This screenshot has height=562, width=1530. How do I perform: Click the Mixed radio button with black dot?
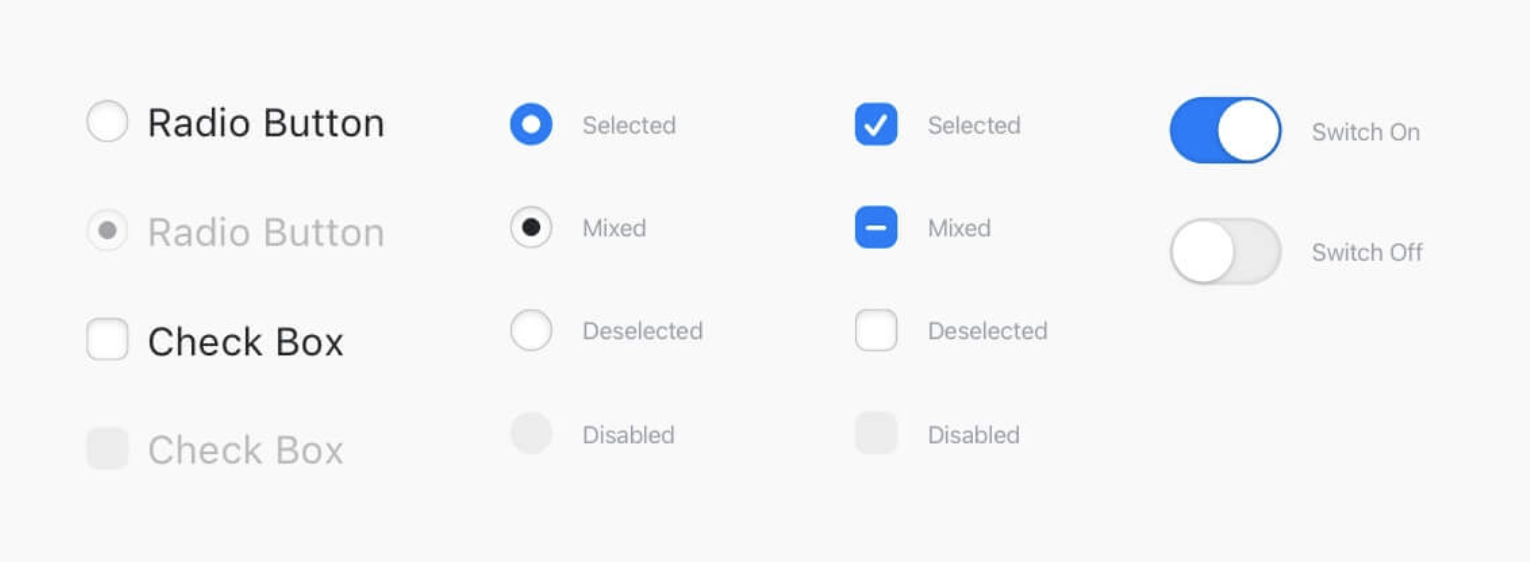click(x=531, y=228)
